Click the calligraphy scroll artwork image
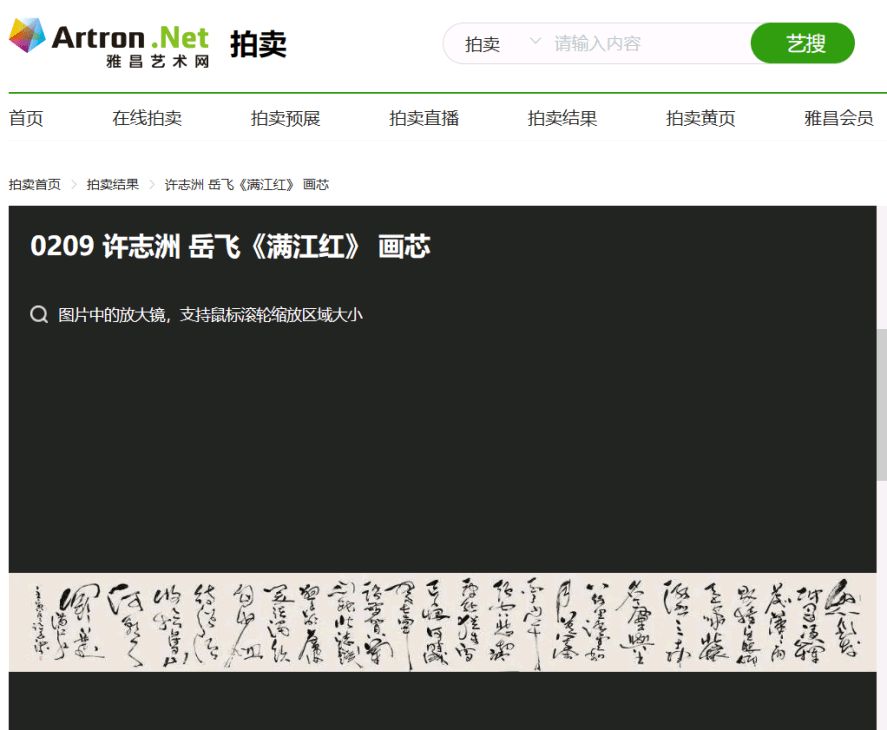 [x=442, y=622]
